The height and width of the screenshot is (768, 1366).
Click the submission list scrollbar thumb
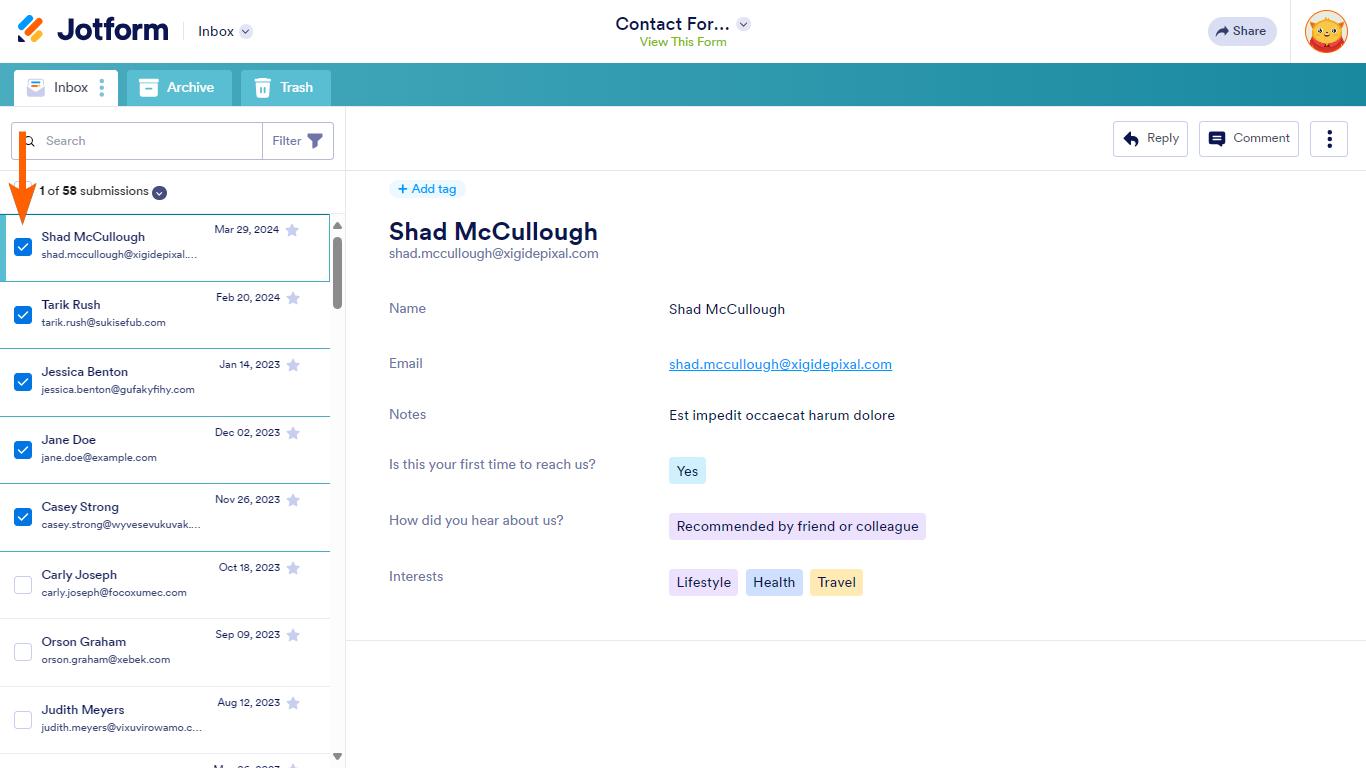338,273
